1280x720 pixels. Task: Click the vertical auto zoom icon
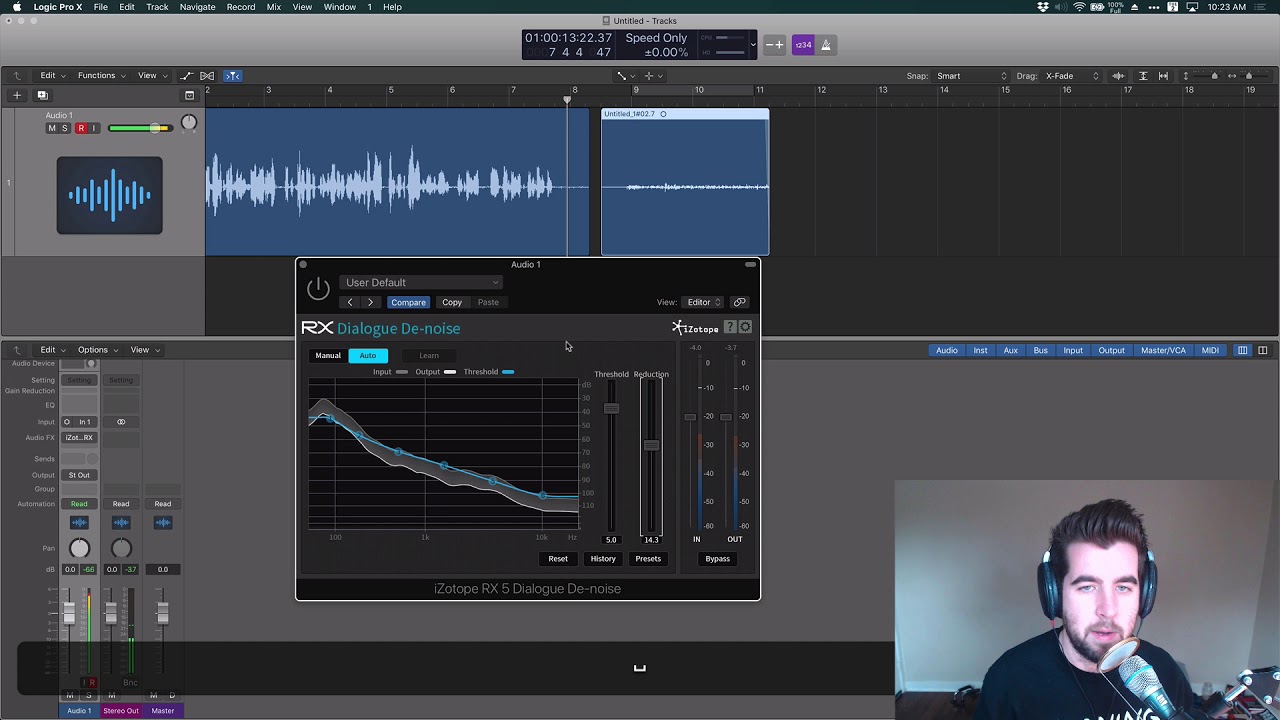coord(1143,76)
